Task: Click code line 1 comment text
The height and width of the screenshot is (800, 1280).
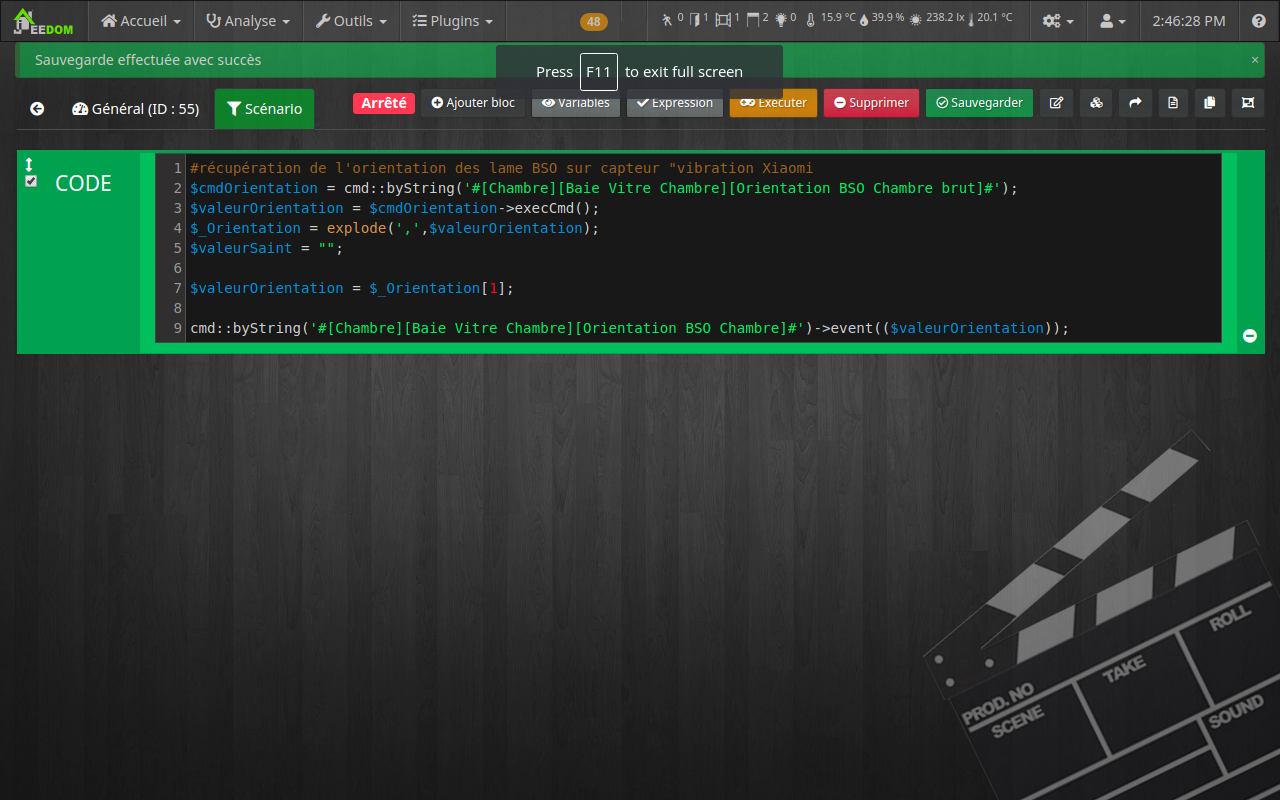Action: pos(501,168)
